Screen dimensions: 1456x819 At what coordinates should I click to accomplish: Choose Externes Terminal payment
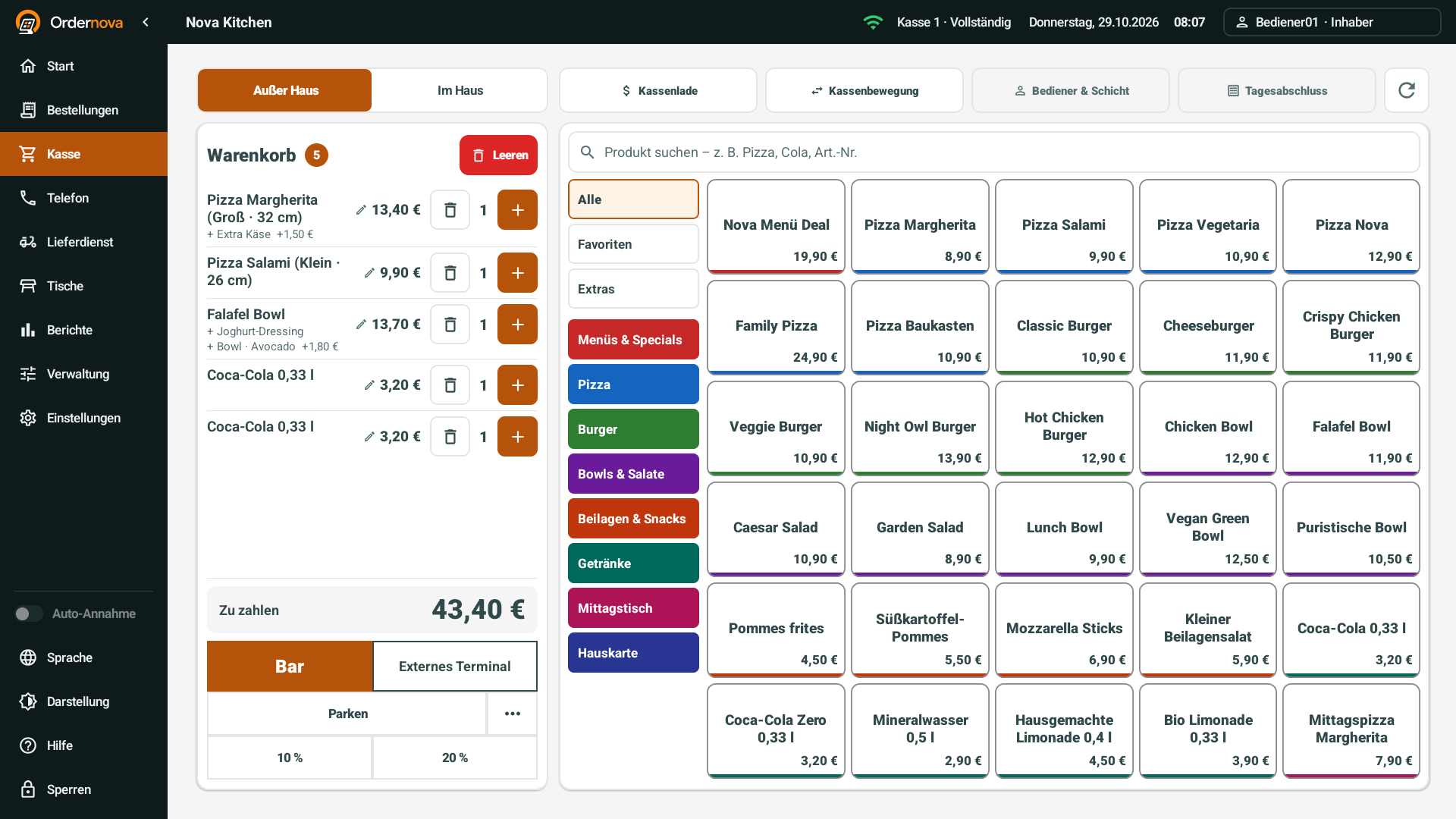pyautogui.click(x=455, y=667)
